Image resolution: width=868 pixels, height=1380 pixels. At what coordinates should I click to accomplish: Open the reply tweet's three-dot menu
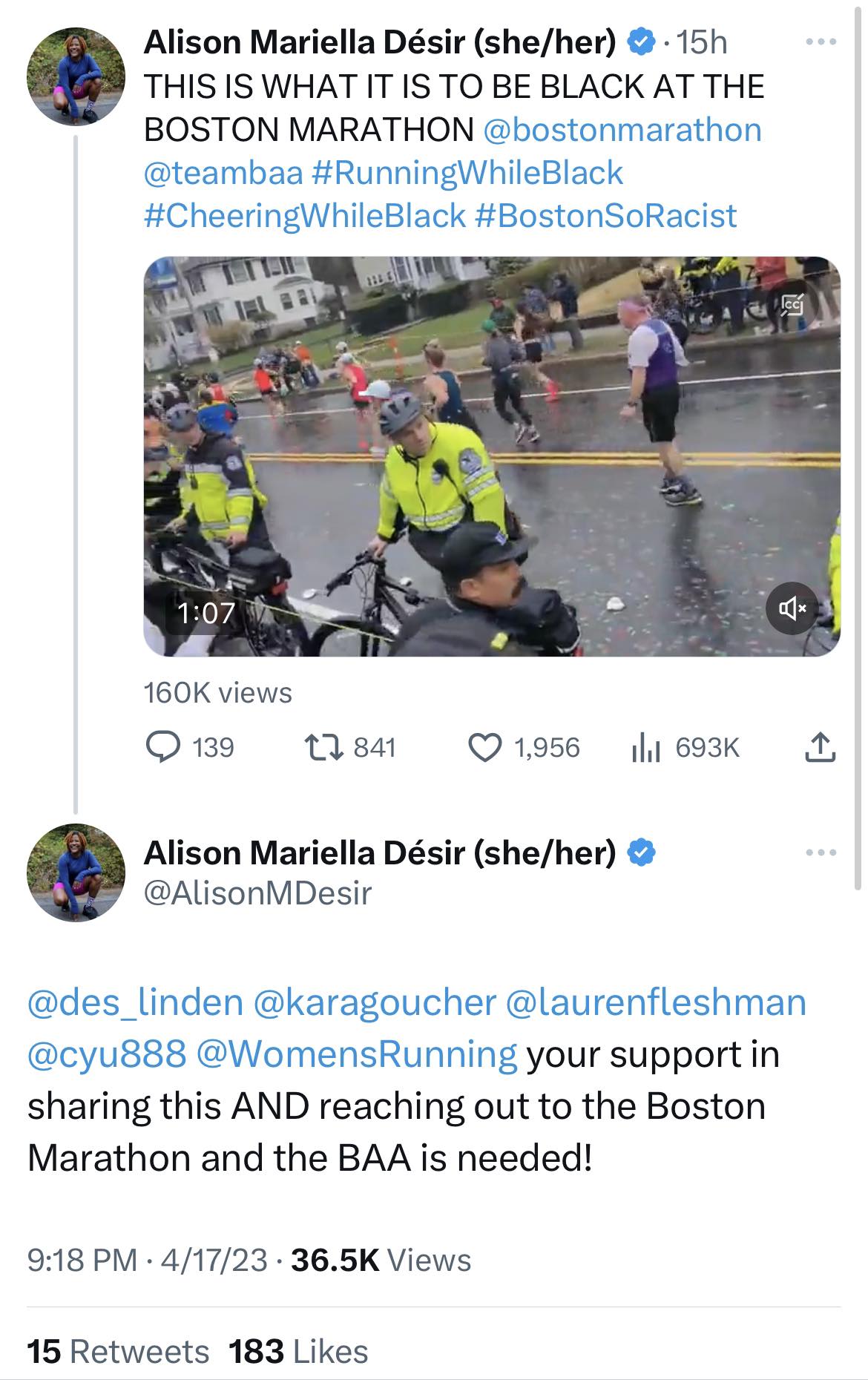click(821, 853)
